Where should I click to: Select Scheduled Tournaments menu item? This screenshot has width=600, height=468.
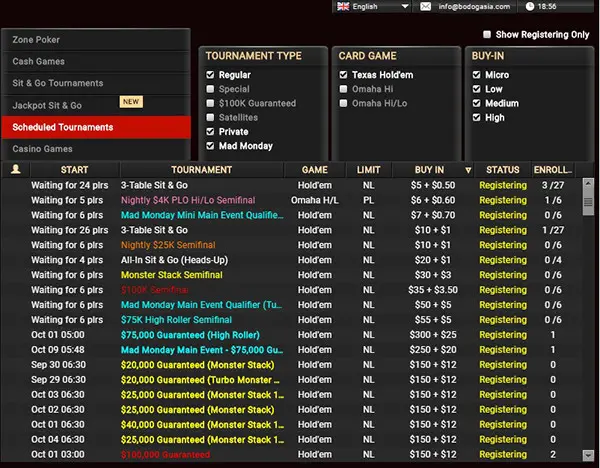point(96,127)
